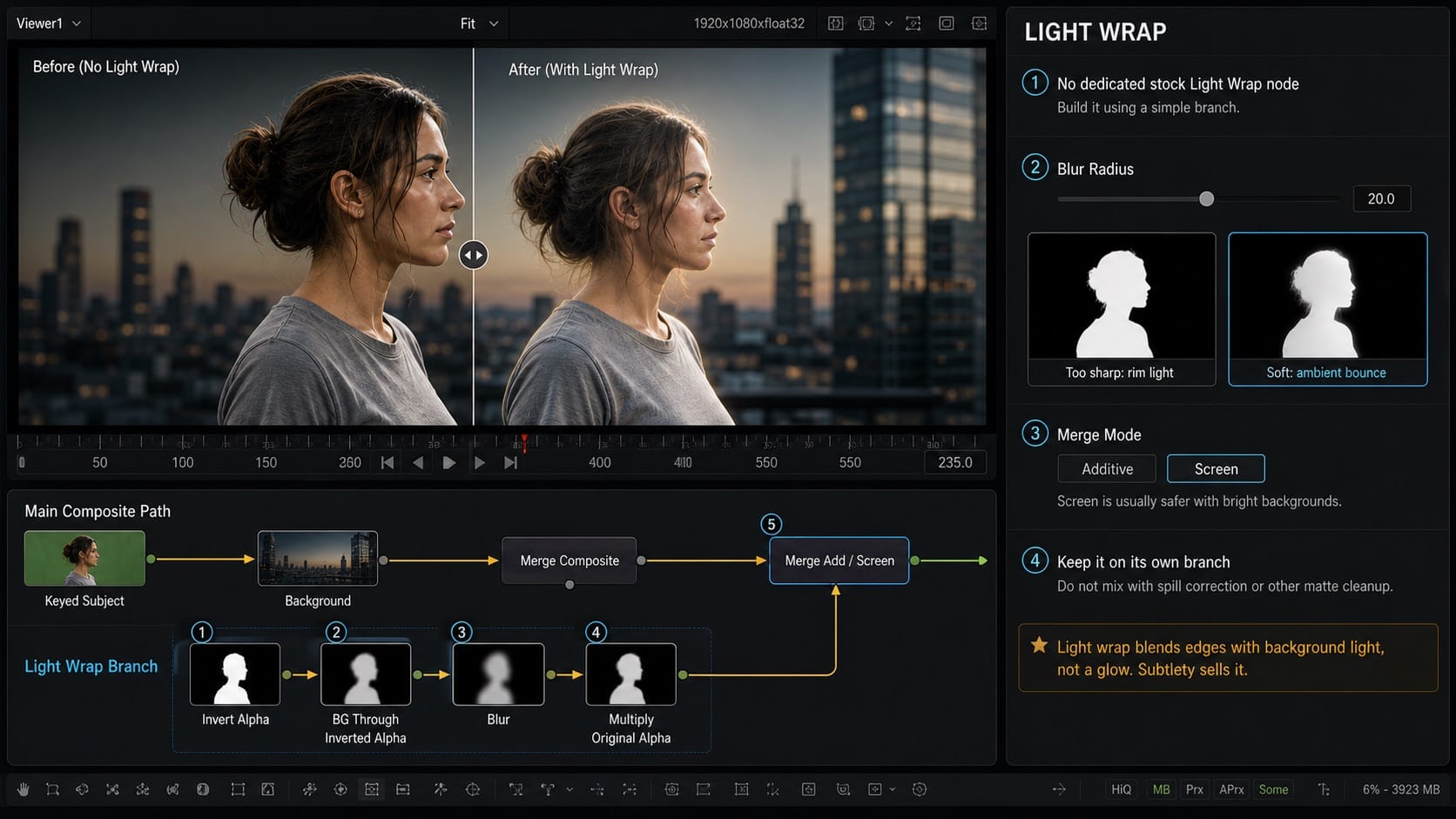1456x819 pixels.
Task: Click the highlighted tracker square tool icon
Action: 372,789
